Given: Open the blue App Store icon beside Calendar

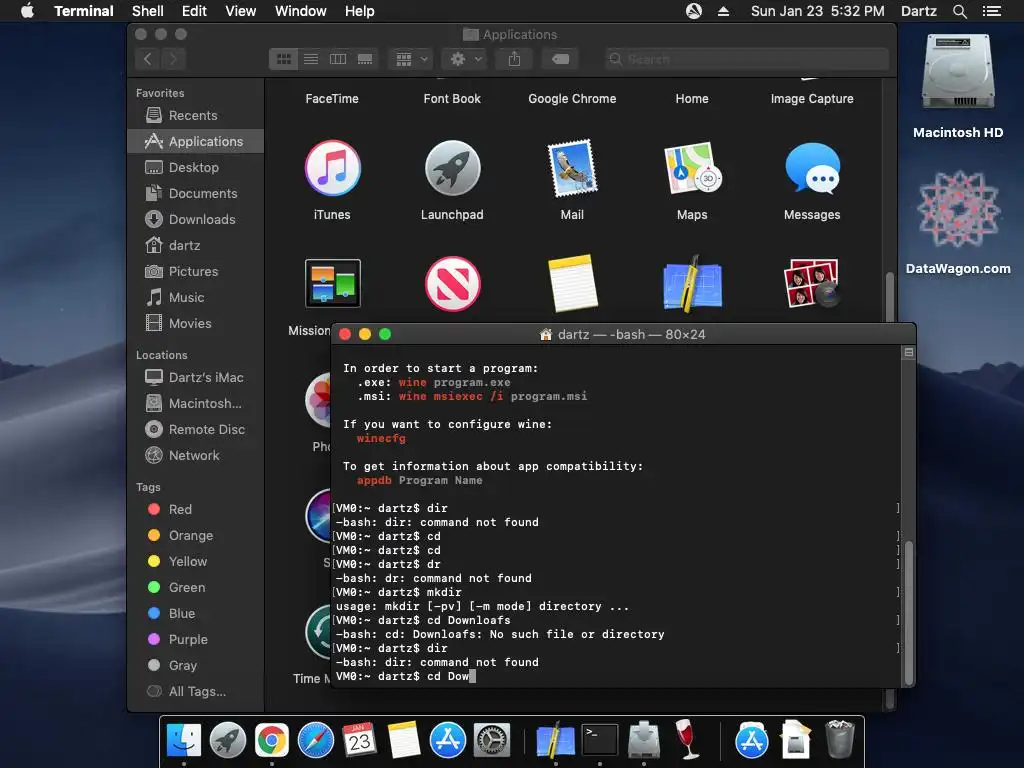Looking at the screenshot, I should click(447, 741).
